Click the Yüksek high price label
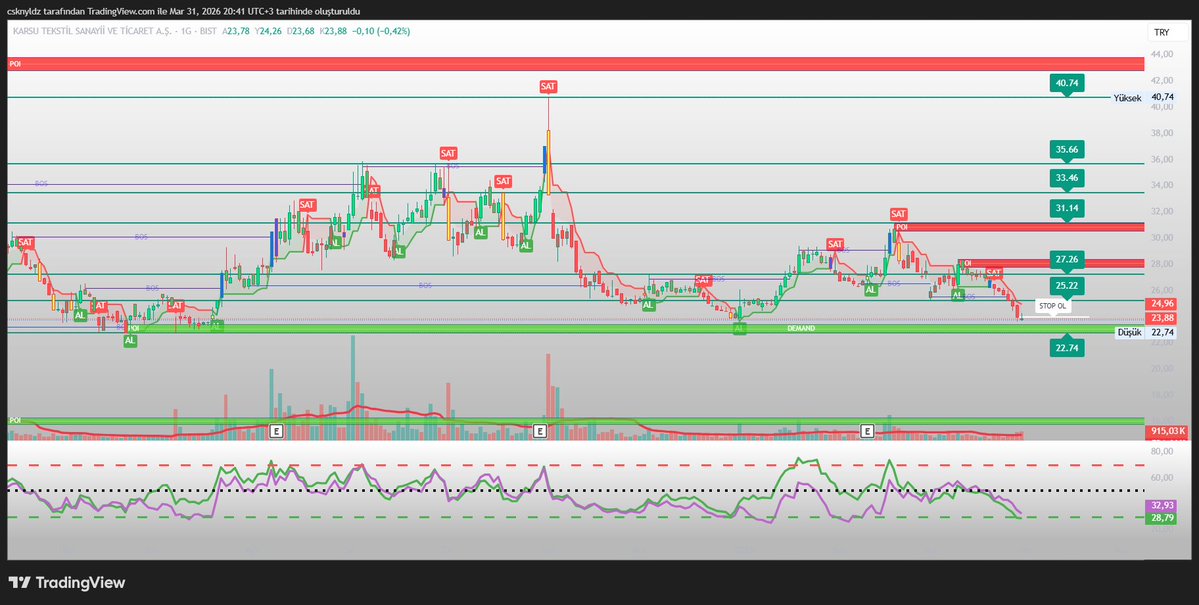1199x605 pixels. [1127, 98]
